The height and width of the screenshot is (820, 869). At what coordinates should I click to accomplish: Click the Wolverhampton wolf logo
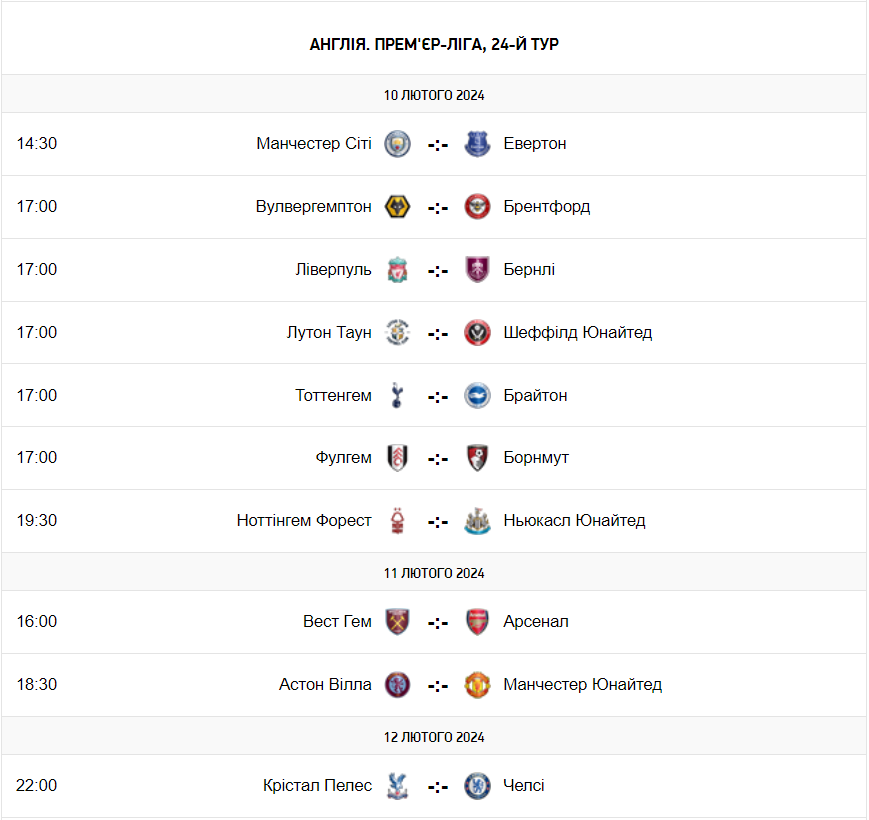click(398, 207)
